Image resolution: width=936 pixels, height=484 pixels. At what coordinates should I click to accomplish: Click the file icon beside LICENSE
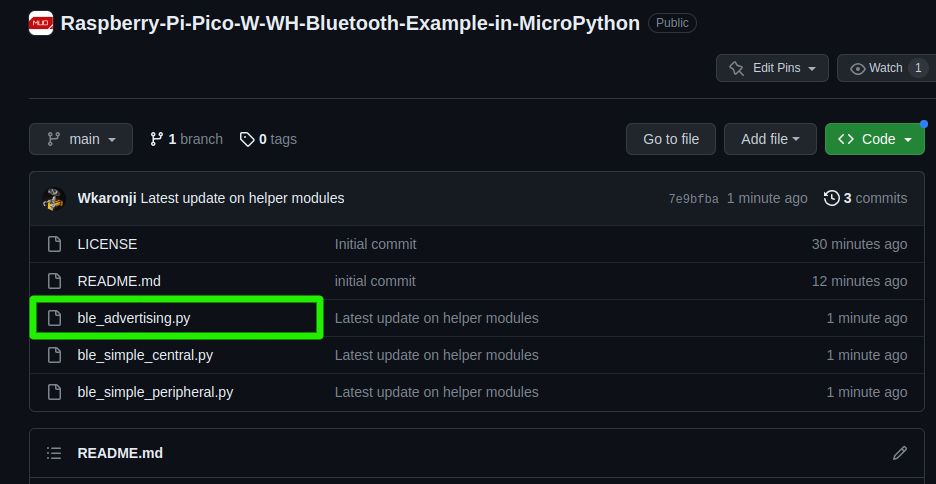point(54,244)
